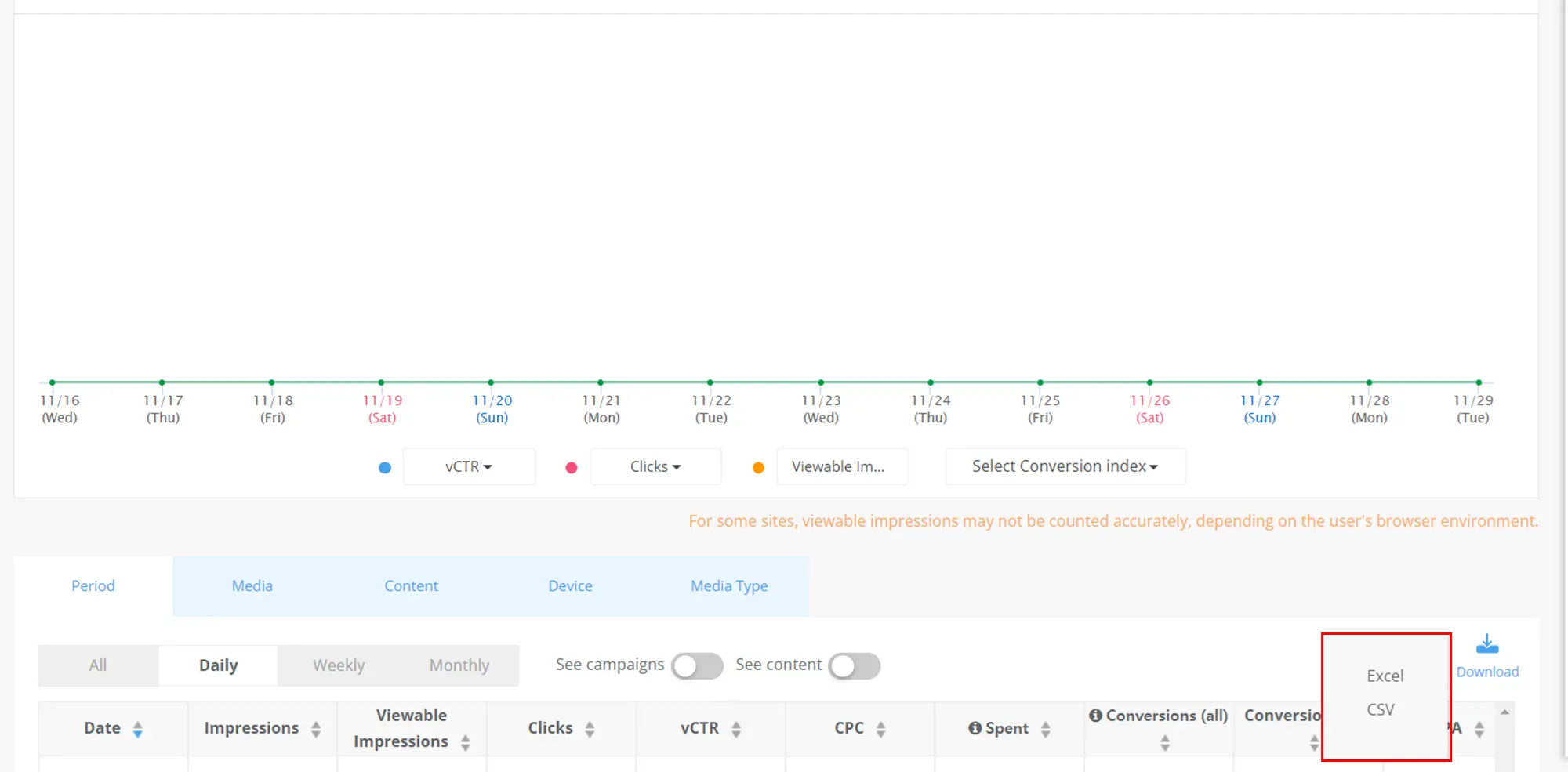
Task: Enable the See content switch
Action: click(855, 666)
